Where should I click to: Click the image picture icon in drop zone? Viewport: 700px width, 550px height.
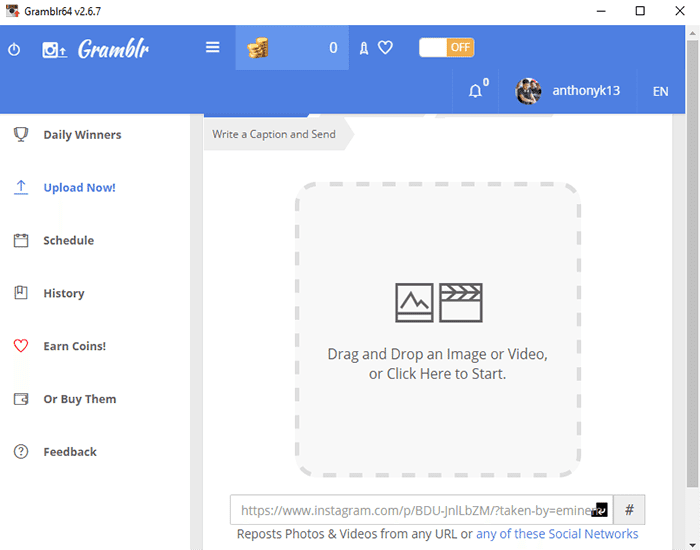(414, 303)
